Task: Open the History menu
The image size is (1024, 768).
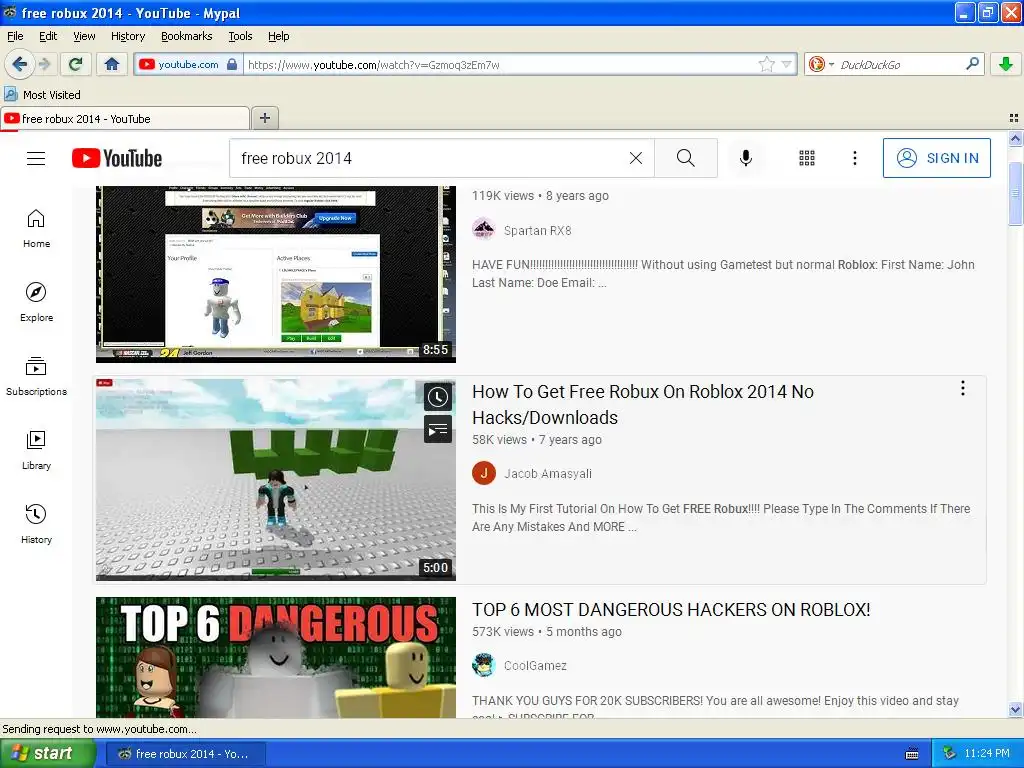Action: click(x=127, y=36)
